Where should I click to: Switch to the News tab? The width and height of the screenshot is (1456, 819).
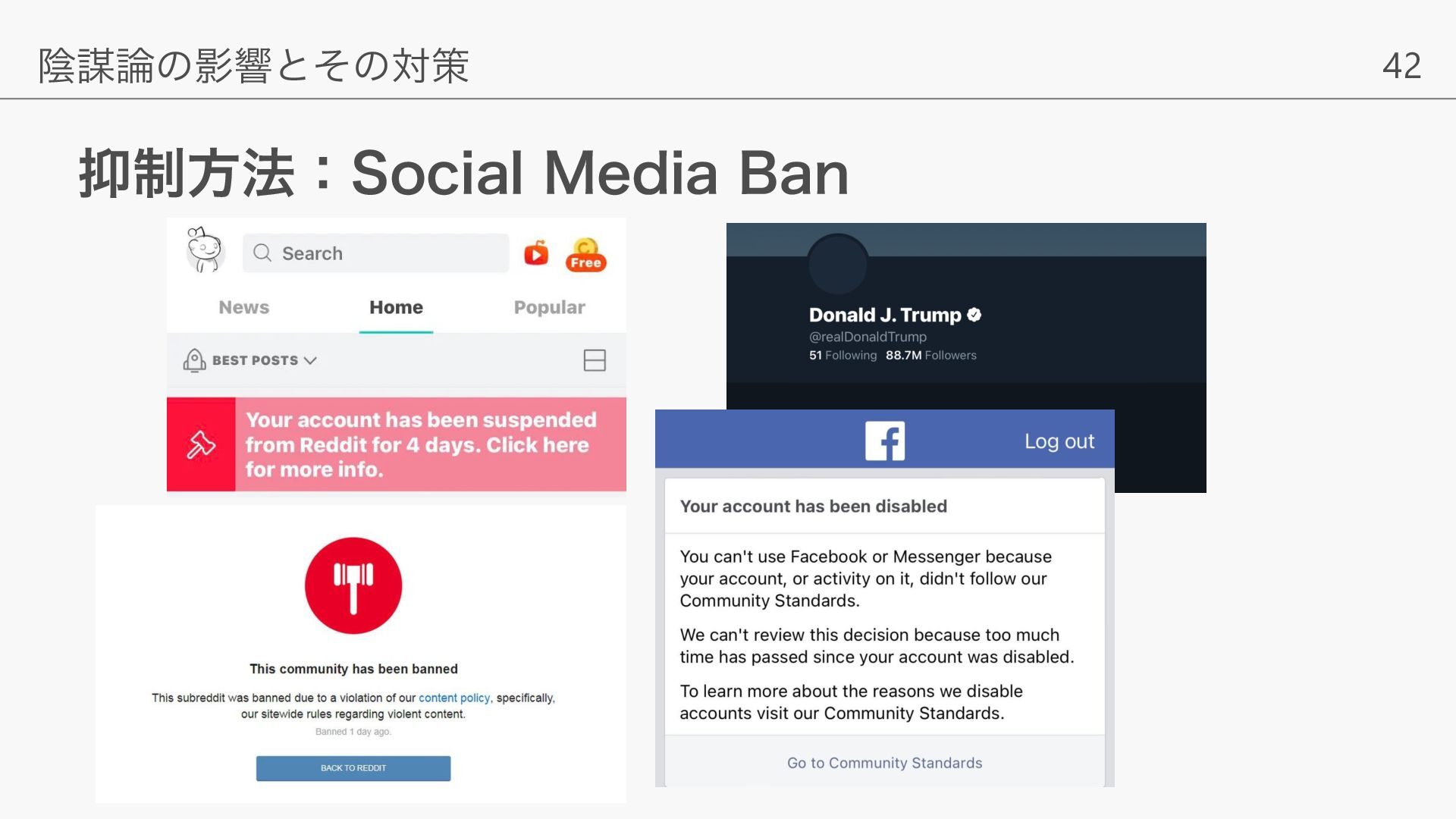pyautogui.click(x=244, y=307)
